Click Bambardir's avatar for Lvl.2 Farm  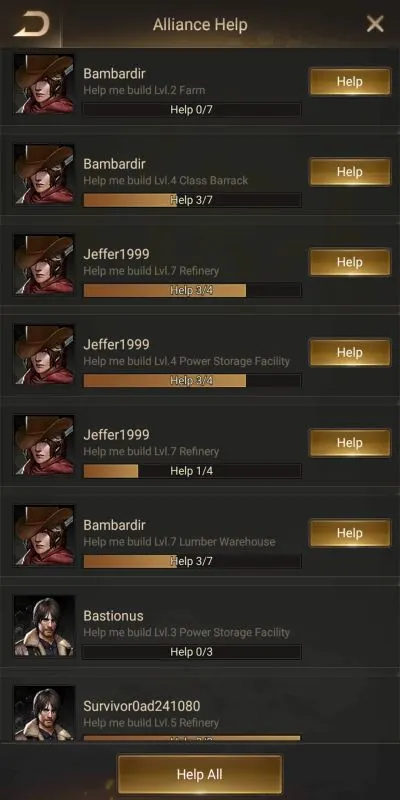click(x=44, y=84)
